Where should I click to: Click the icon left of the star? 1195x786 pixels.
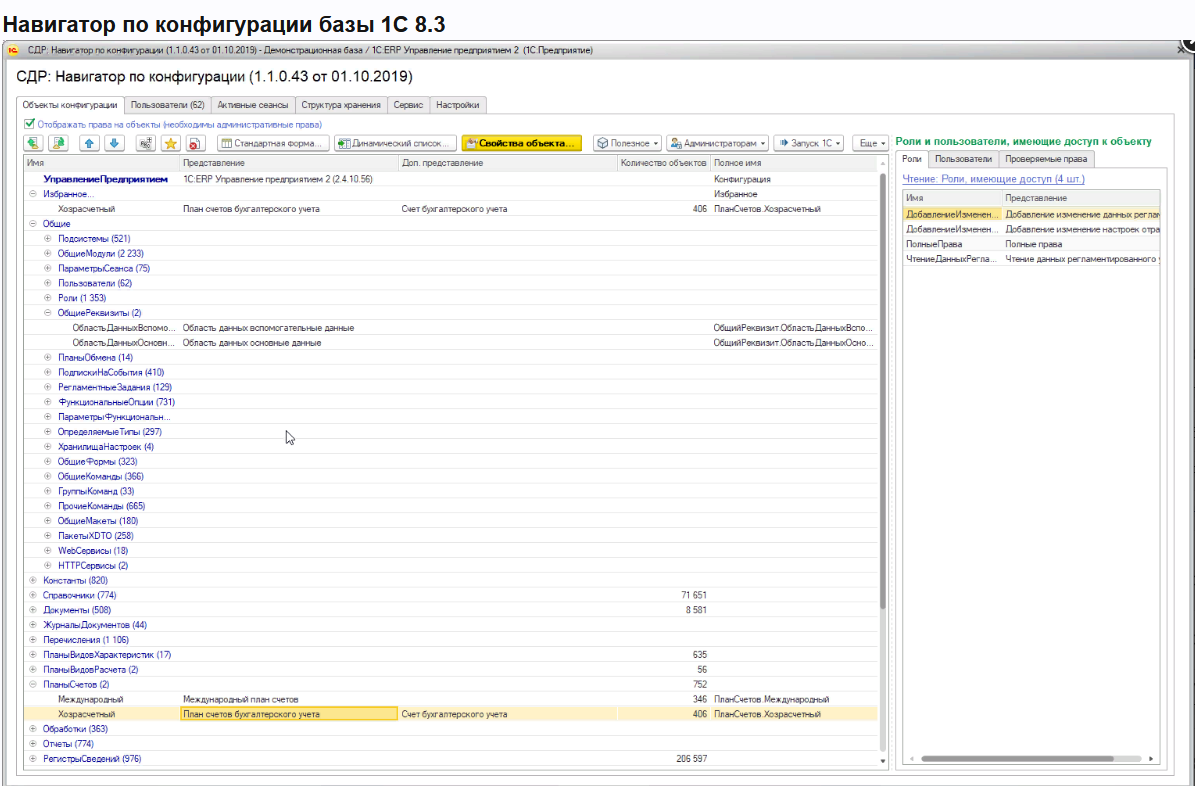pos(145,143)
